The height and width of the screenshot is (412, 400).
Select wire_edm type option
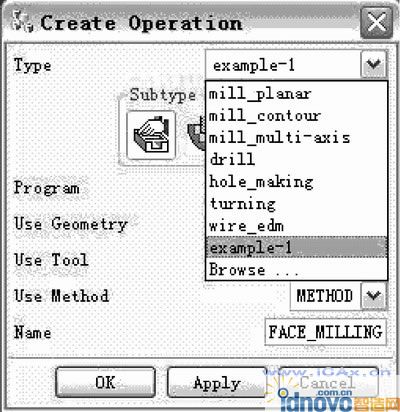coord(296,226)
